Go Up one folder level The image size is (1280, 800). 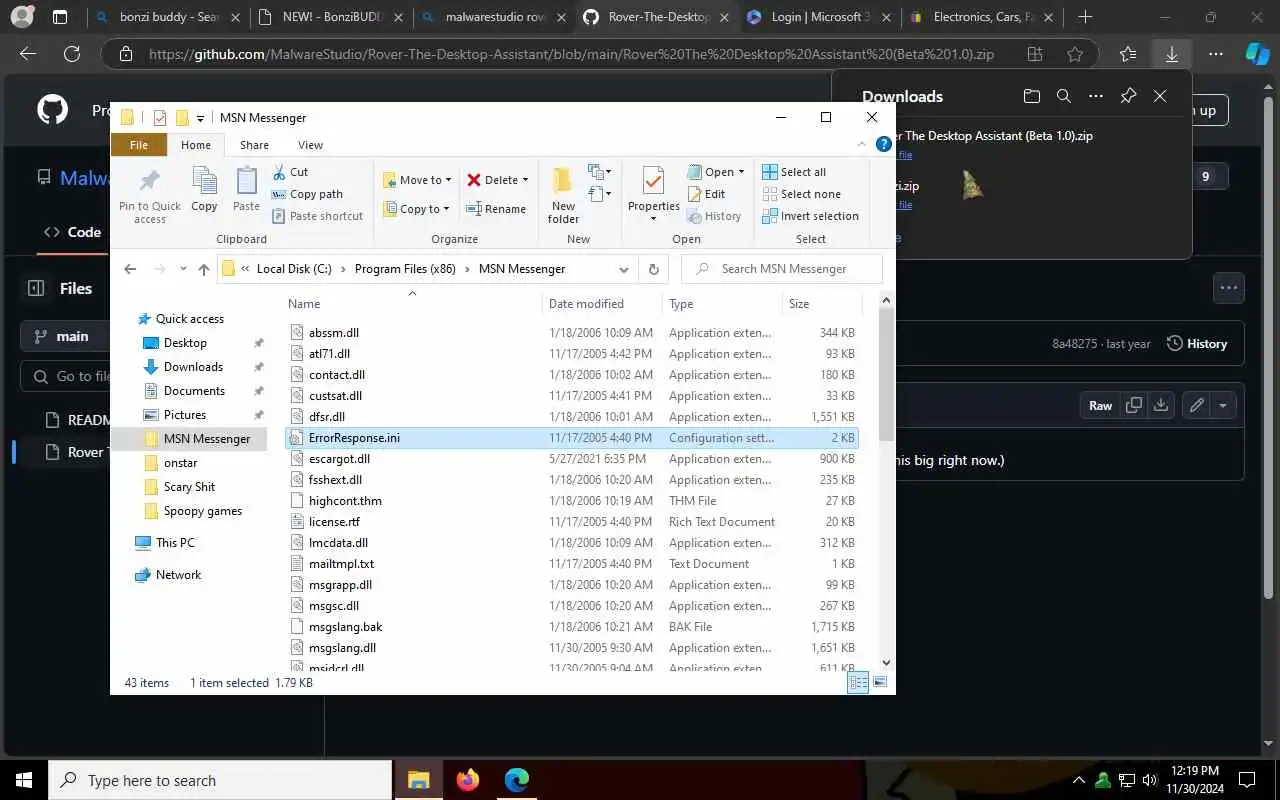204,269
